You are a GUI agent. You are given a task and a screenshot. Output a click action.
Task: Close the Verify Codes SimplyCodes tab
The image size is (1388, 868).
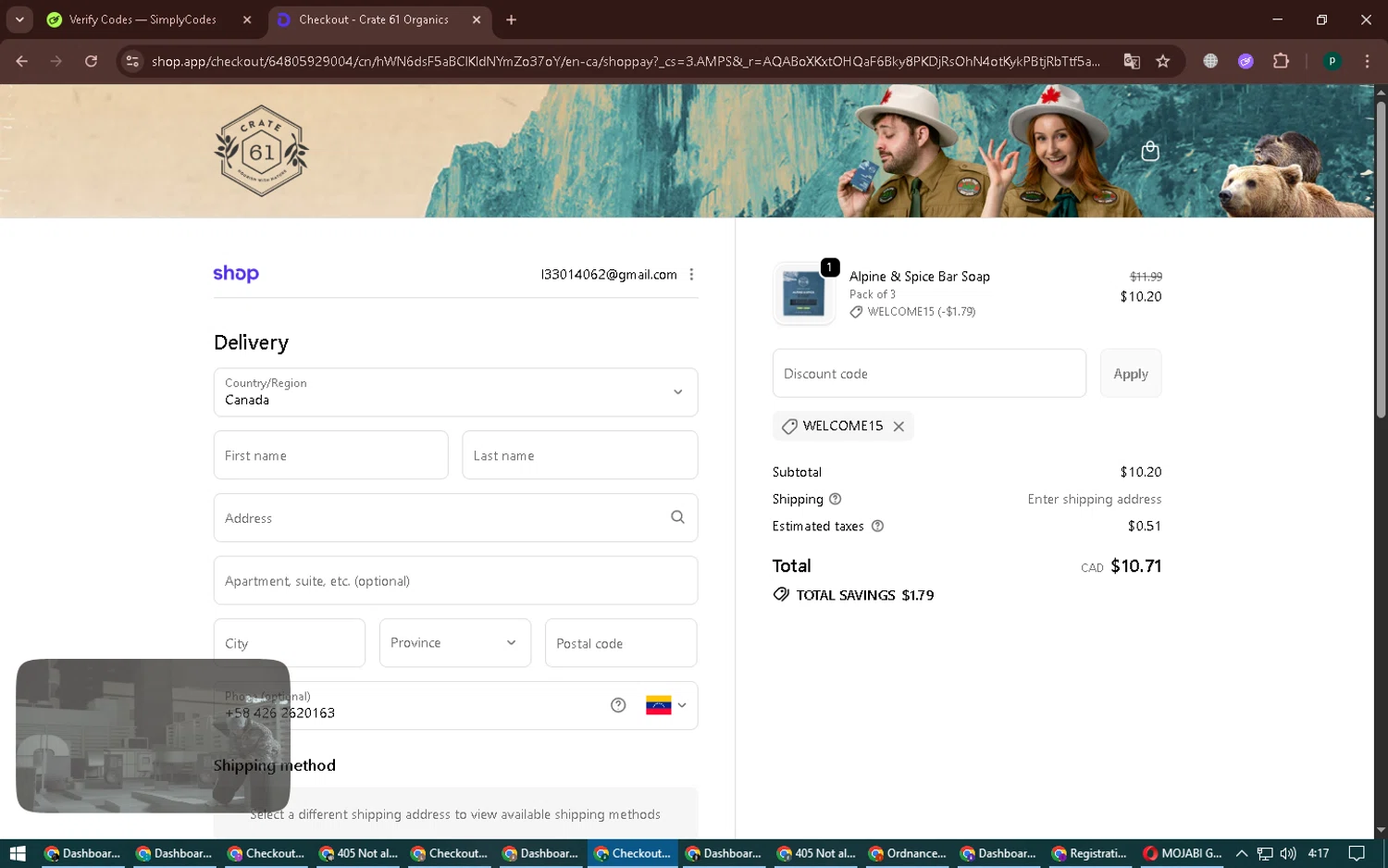247,19
